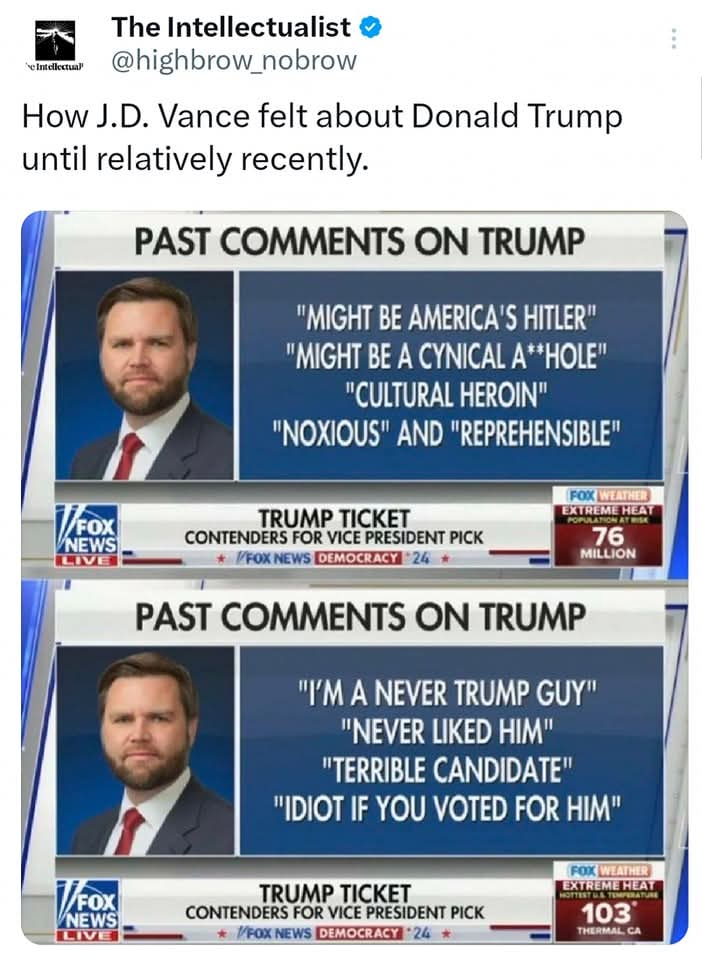Click the top Vance portrait photo
The width and height of the screenshot is (702, 960).
pos(145,375)
